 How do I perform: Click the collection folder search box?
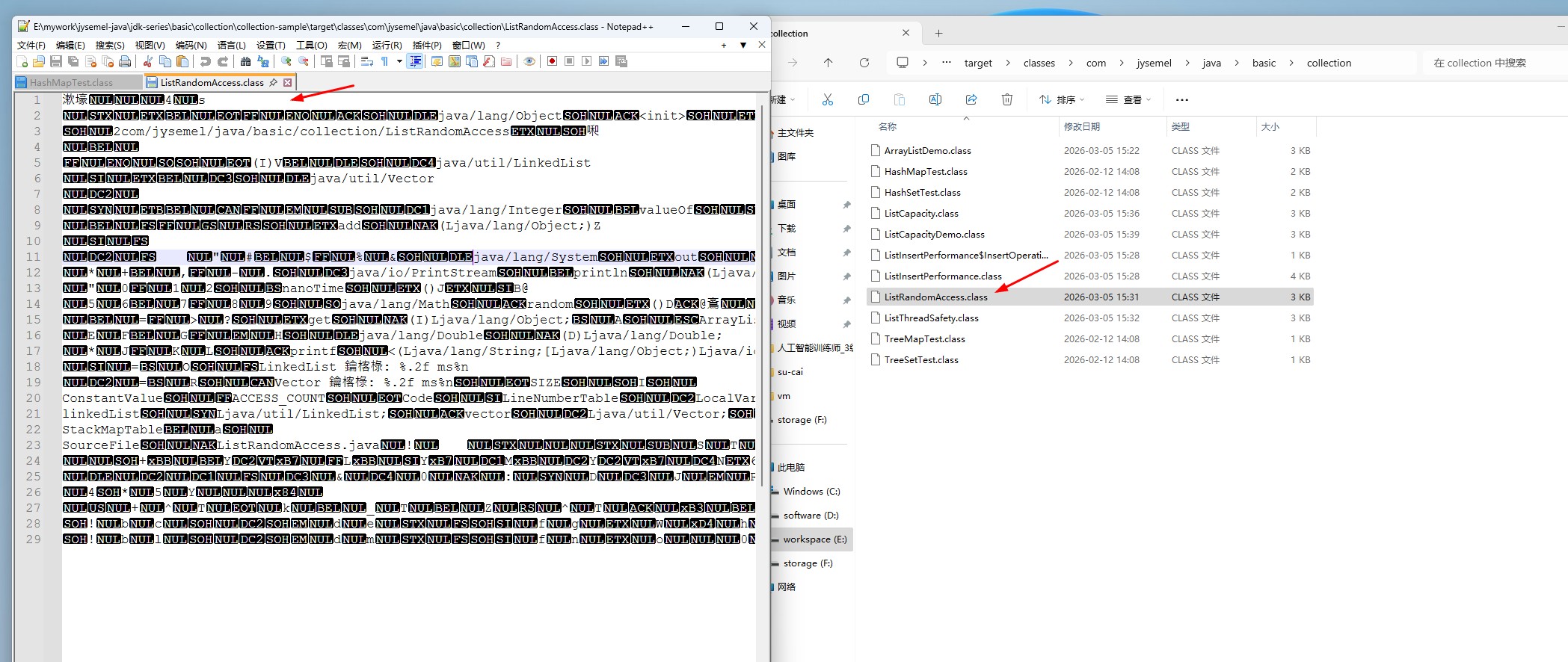[x=1489, y=63]
